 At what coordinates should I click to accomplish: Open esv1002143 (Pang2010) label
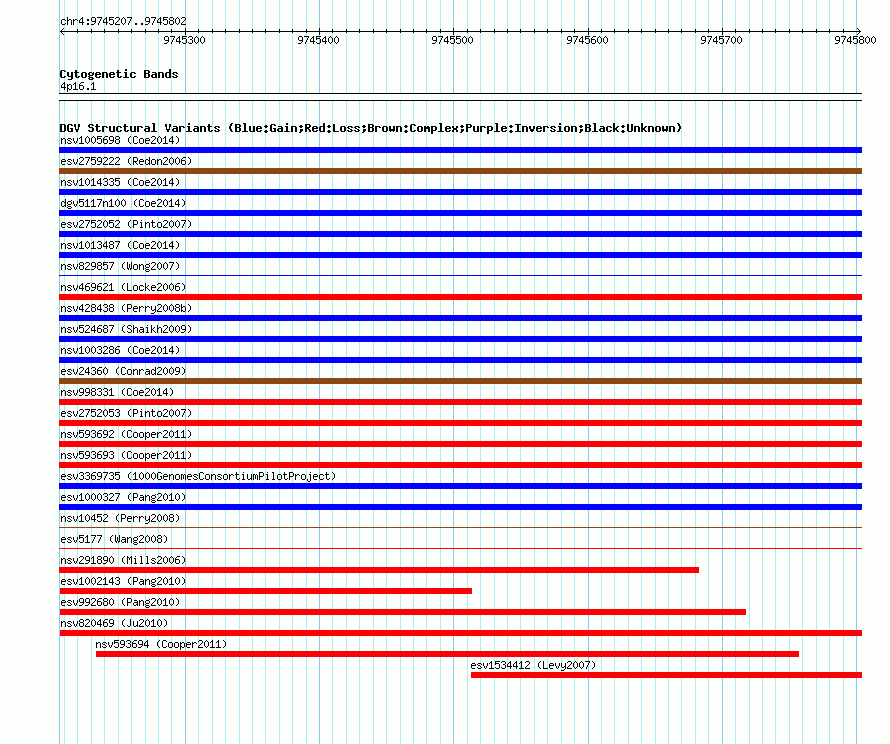point(123,581)
